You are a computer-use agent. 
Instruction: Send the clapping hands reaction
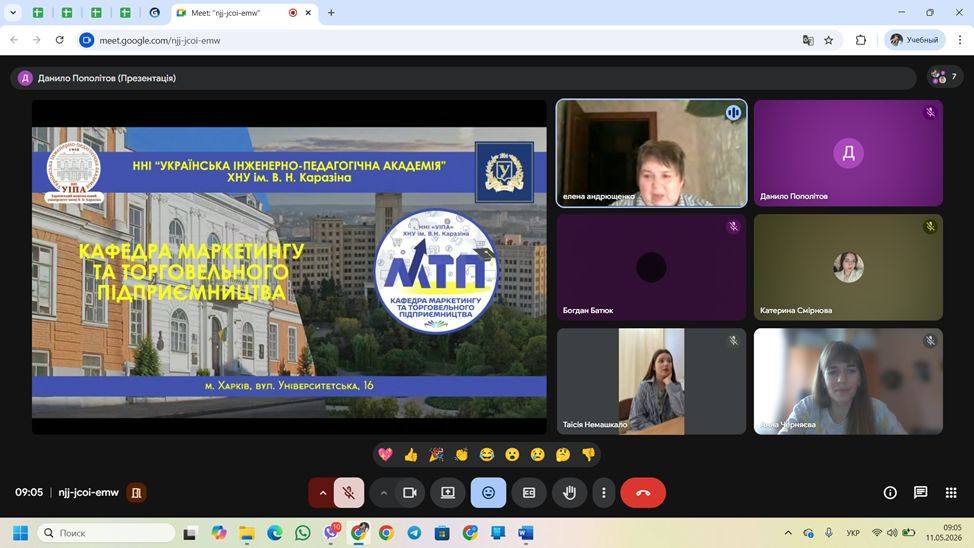point(462,455)
